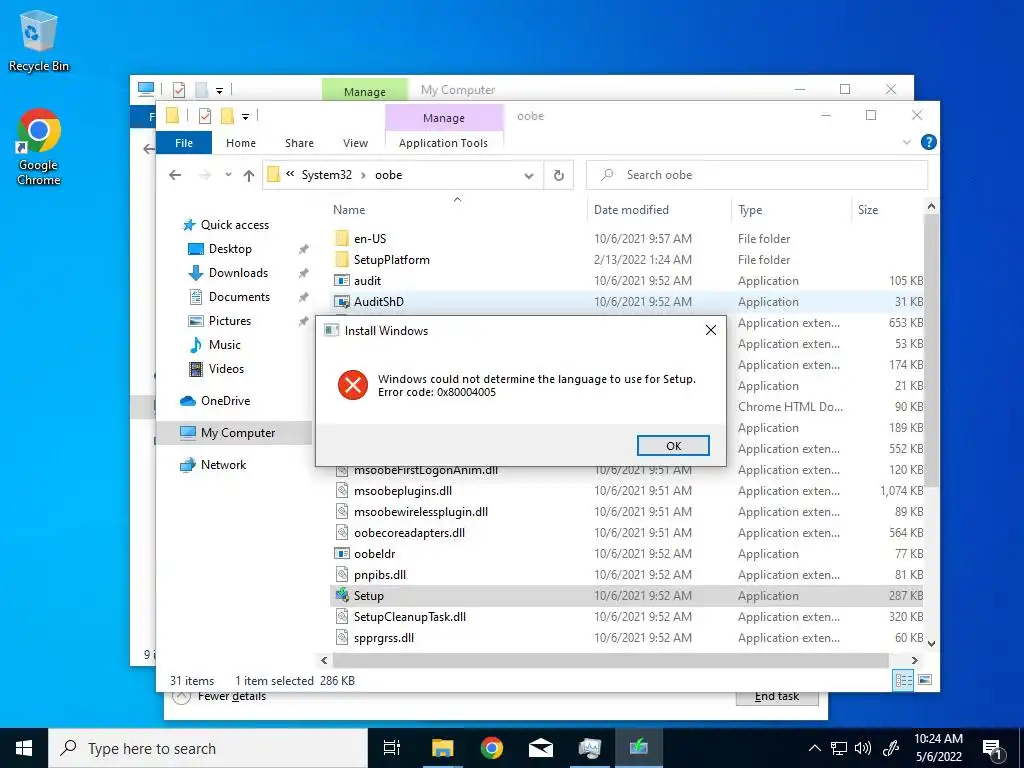Screen dimensions: 1024x768
Task: Open the volume control tray icon
Action: click(x=863, y=748)
